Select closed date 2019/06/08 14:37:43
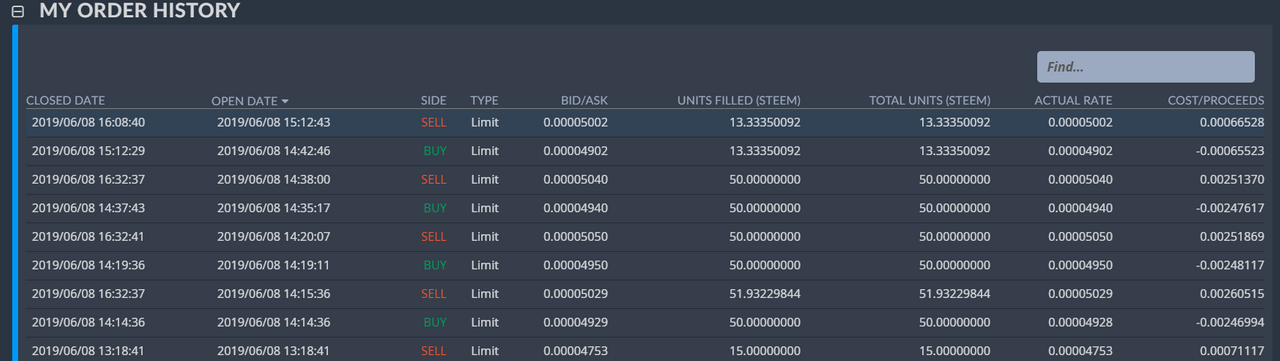The width and height of the screenshot is (1280, 361). coord(89,208)
